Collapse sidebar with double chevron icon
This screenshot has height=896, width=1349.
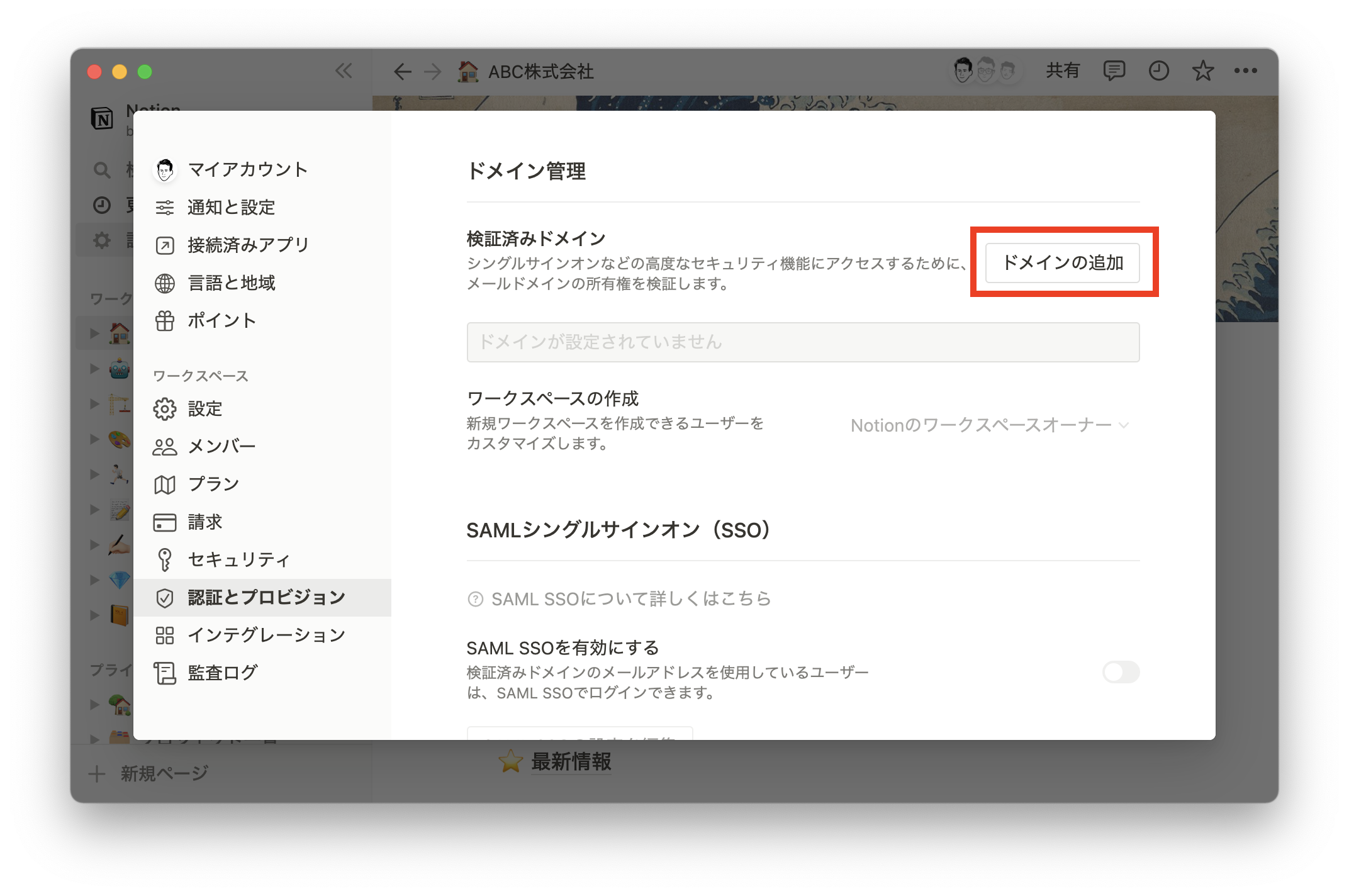(x=344, y=70)
